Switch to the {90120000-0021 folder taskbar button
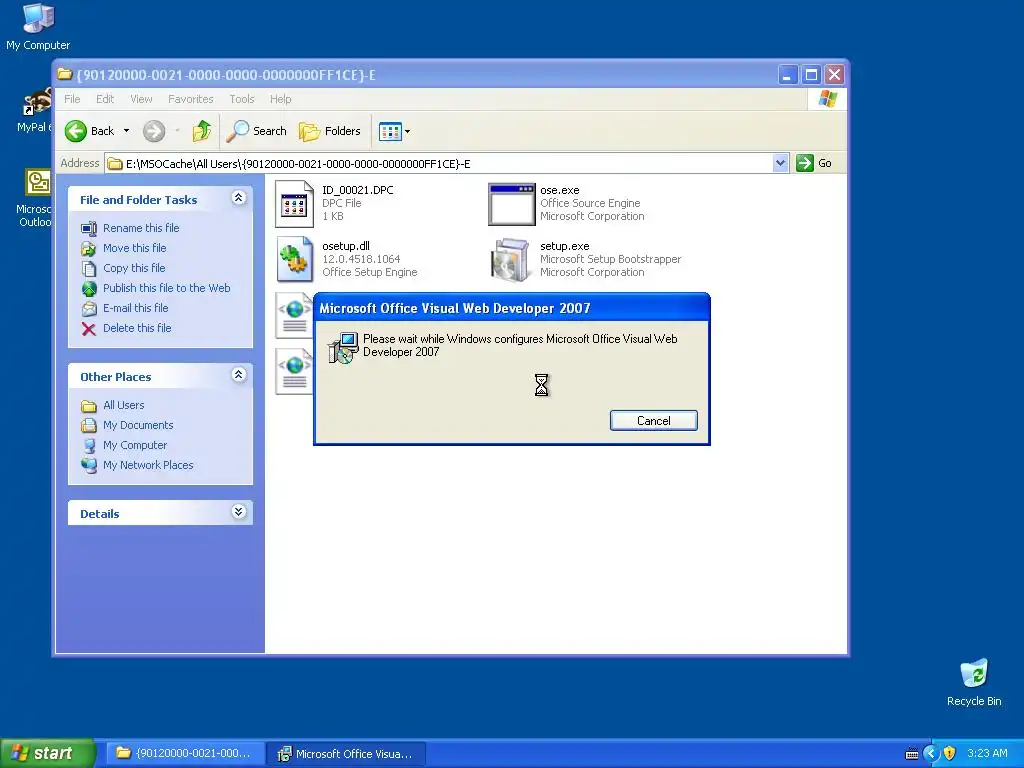Image resolution: width=1024 pixels, height=768 pixels. tap(184, 754)
